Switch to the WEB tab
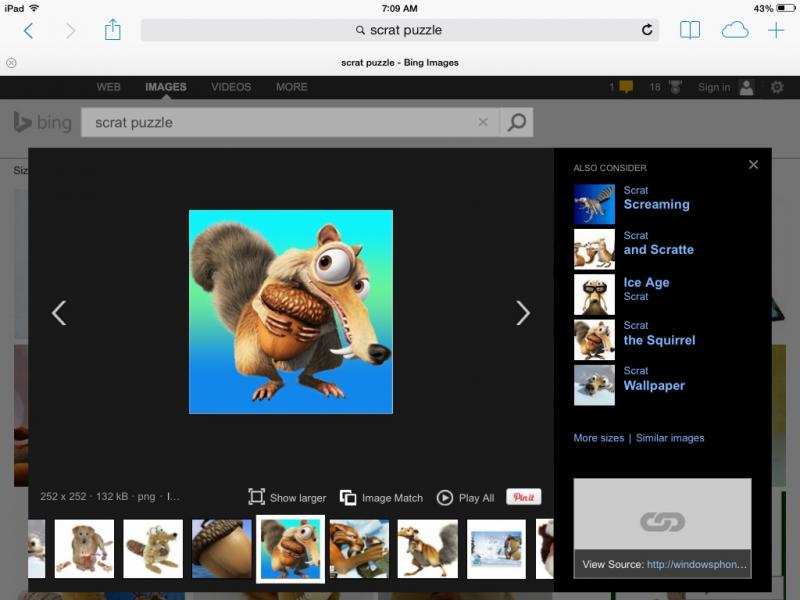 tap(109, 87)
